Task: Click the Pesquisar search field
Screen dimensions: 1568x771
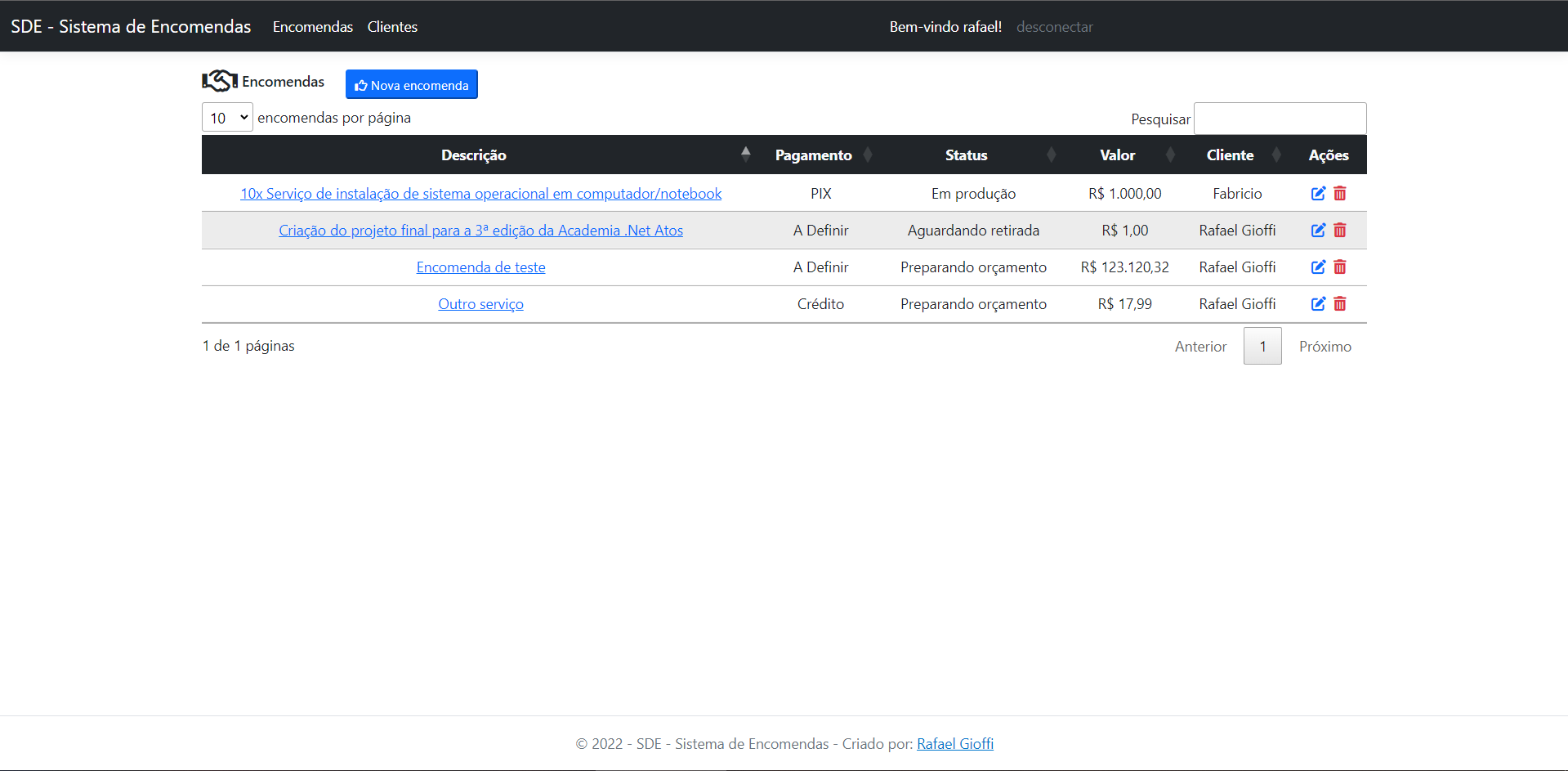Action: click(1280, 118)
